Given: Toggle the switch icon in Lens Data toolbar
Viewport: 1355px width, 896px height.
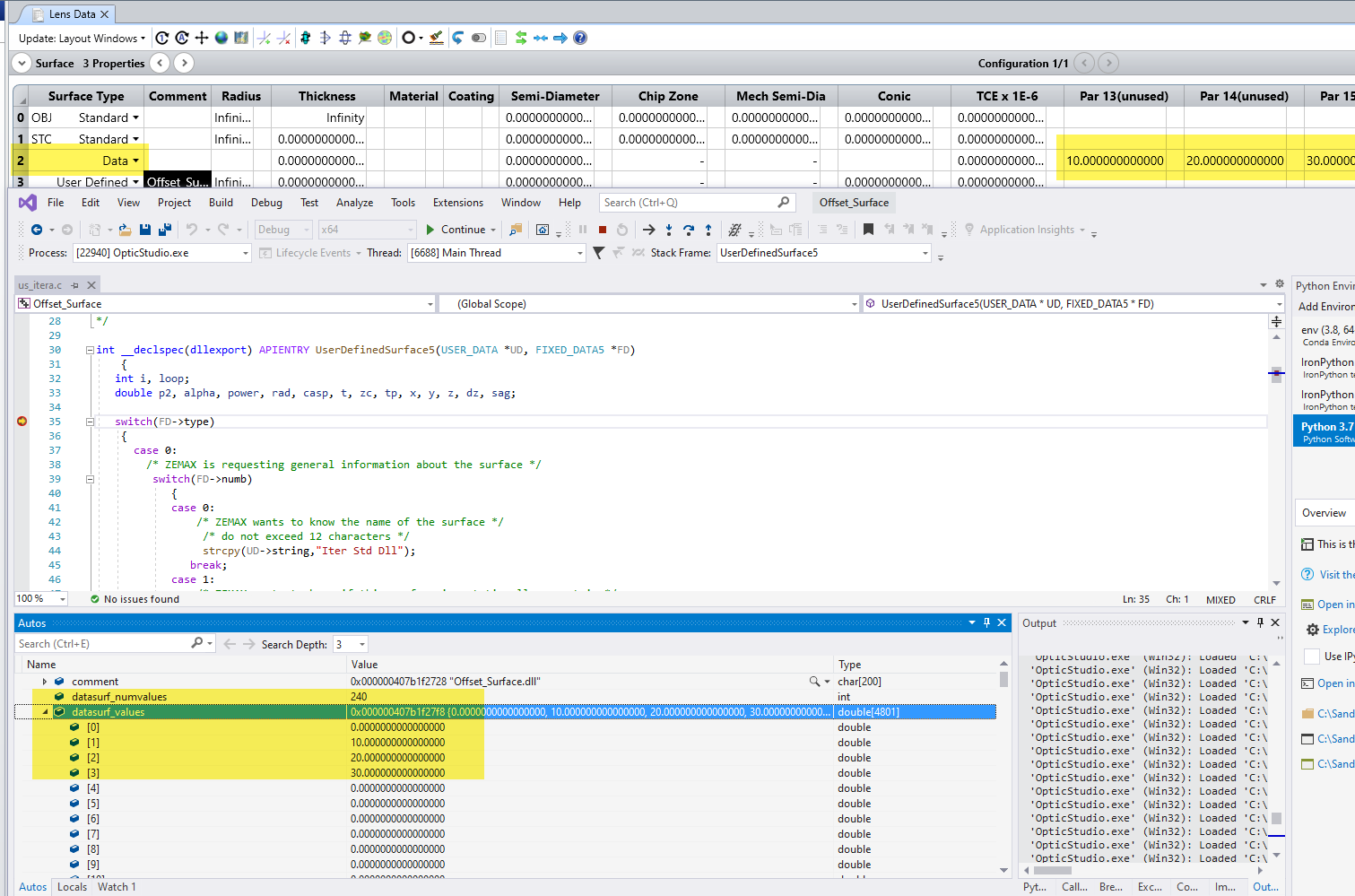Looking at the screenshot, I should click(x=479, y=38).
